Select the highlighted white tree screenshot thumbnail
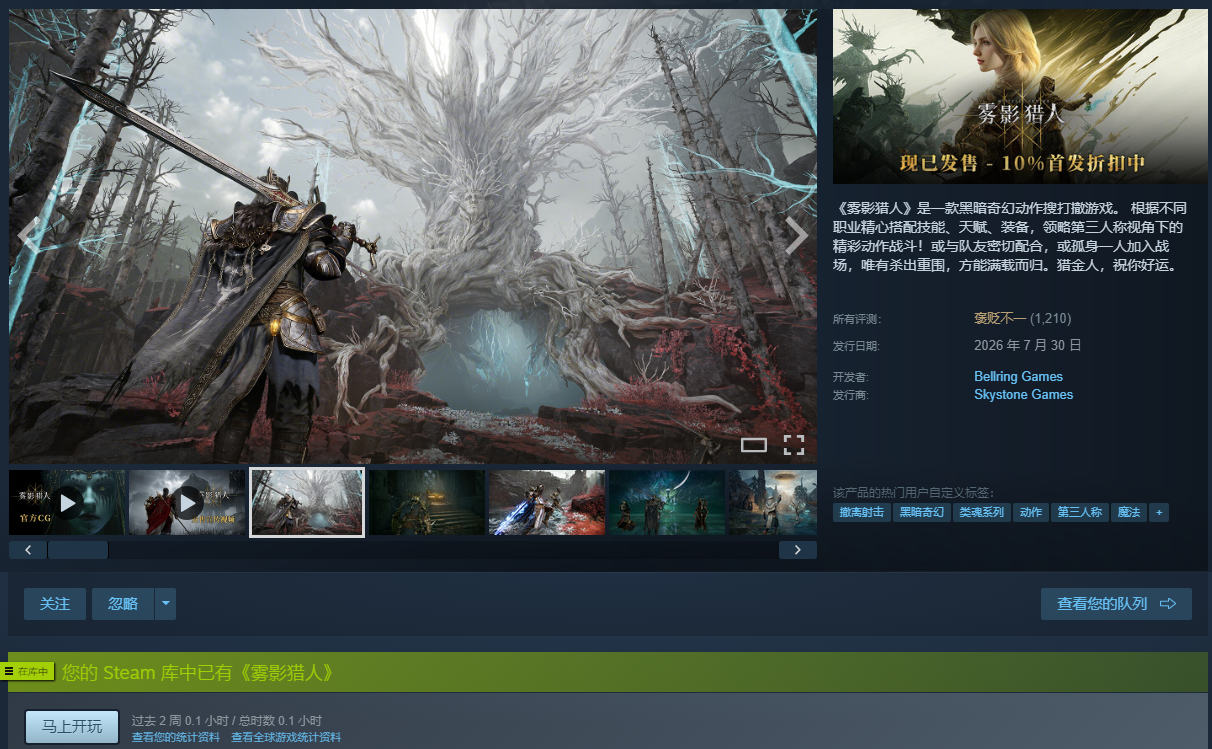The image size is (1212, 749). pyautogui.click(x=307, y=502)
